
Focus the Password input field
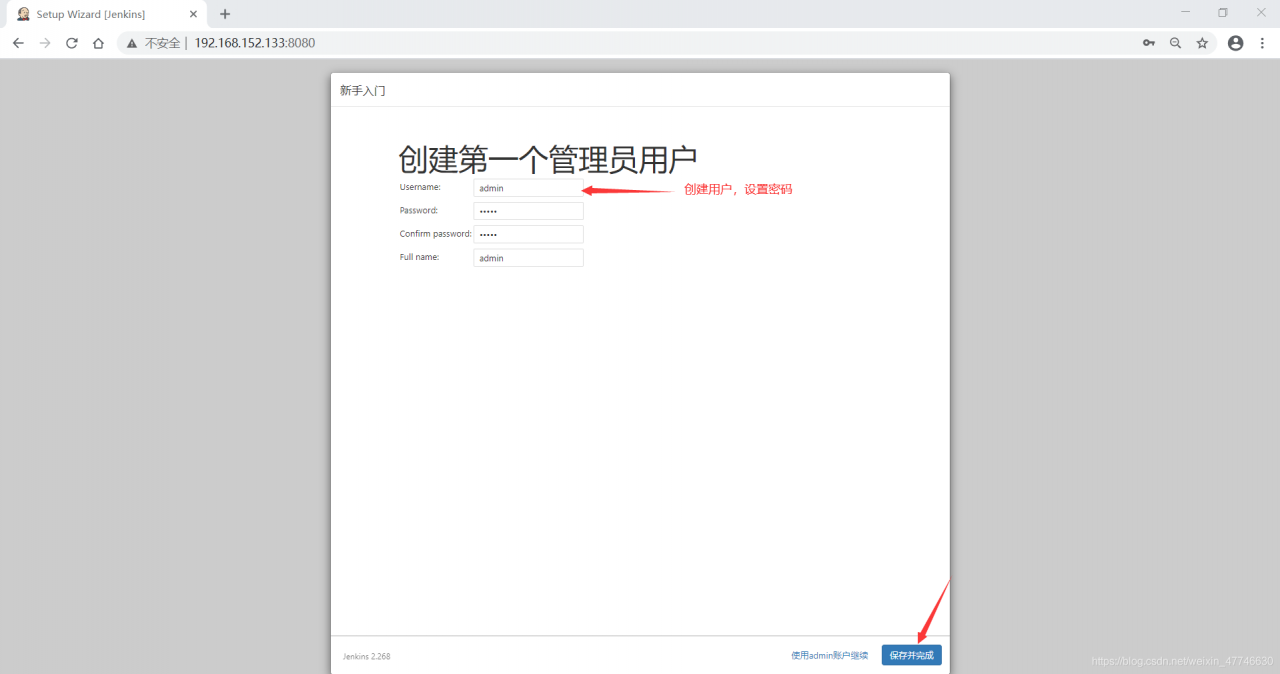pos(528,211)
